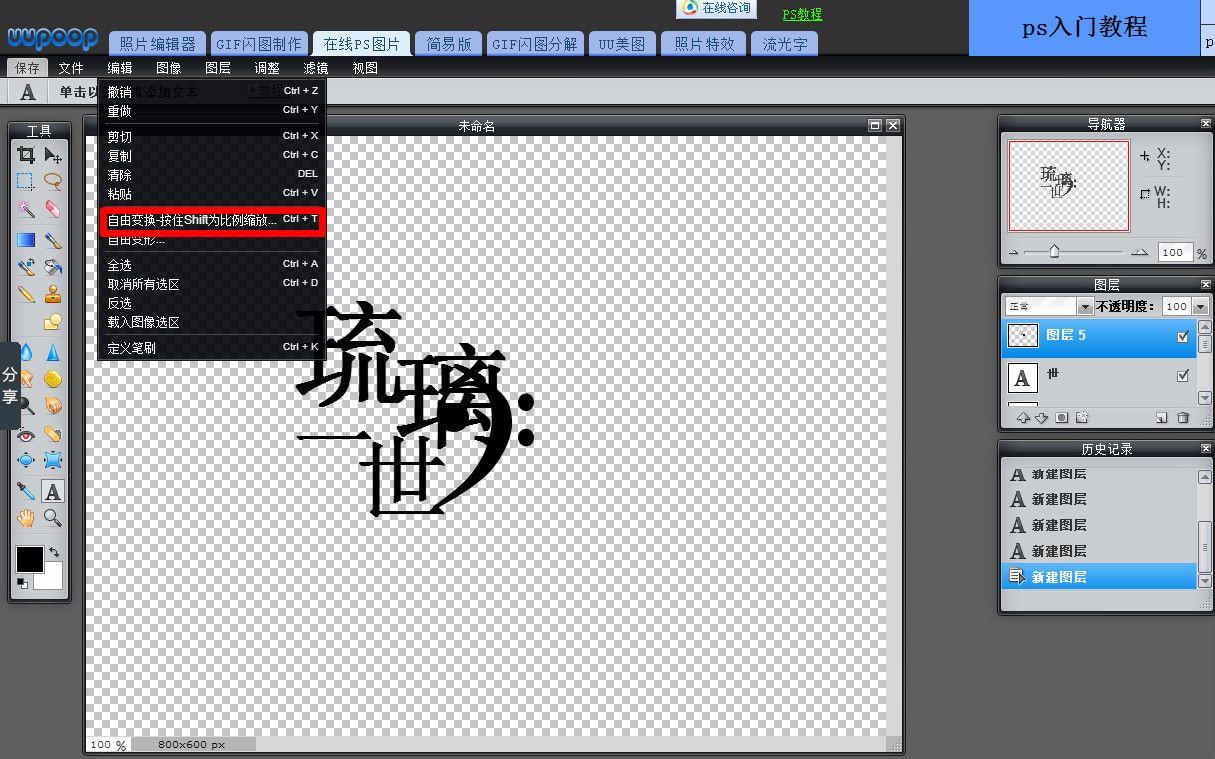Viewport: 1215px width, 759px height.
Task: Open the blend mode dropdown in Layers panel
Action: click(1085, 306)
